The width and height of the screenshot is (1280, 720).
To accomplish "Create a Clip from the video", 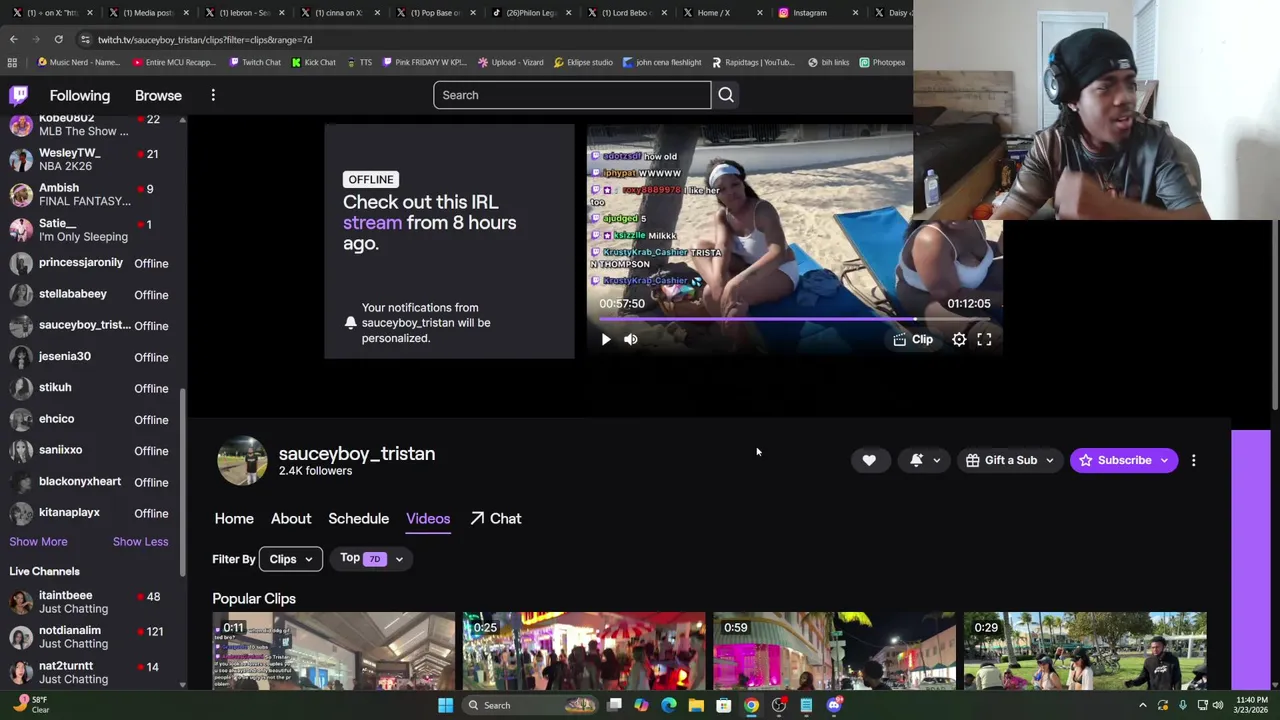I will click(913, 339).
